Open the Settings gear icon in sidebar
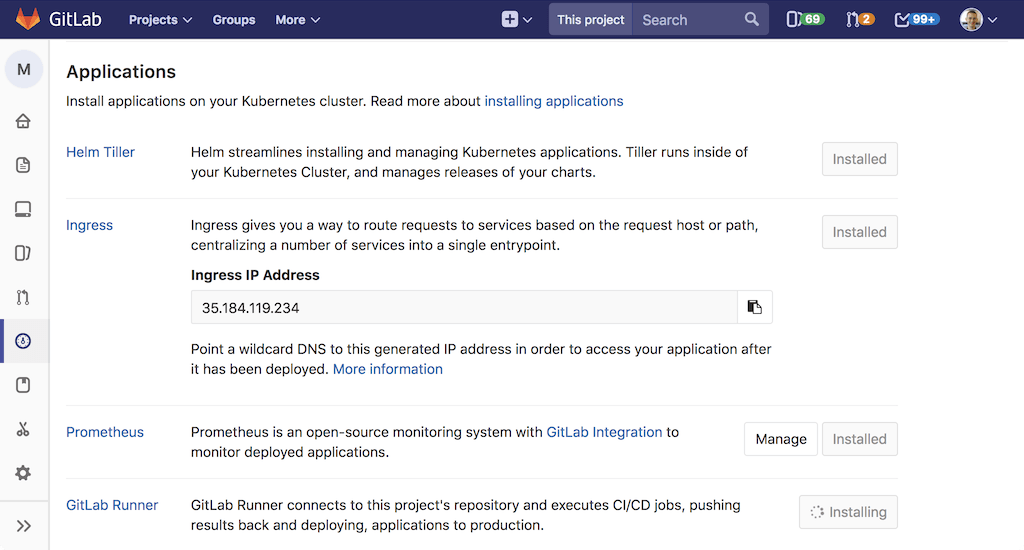 (23, 473)
